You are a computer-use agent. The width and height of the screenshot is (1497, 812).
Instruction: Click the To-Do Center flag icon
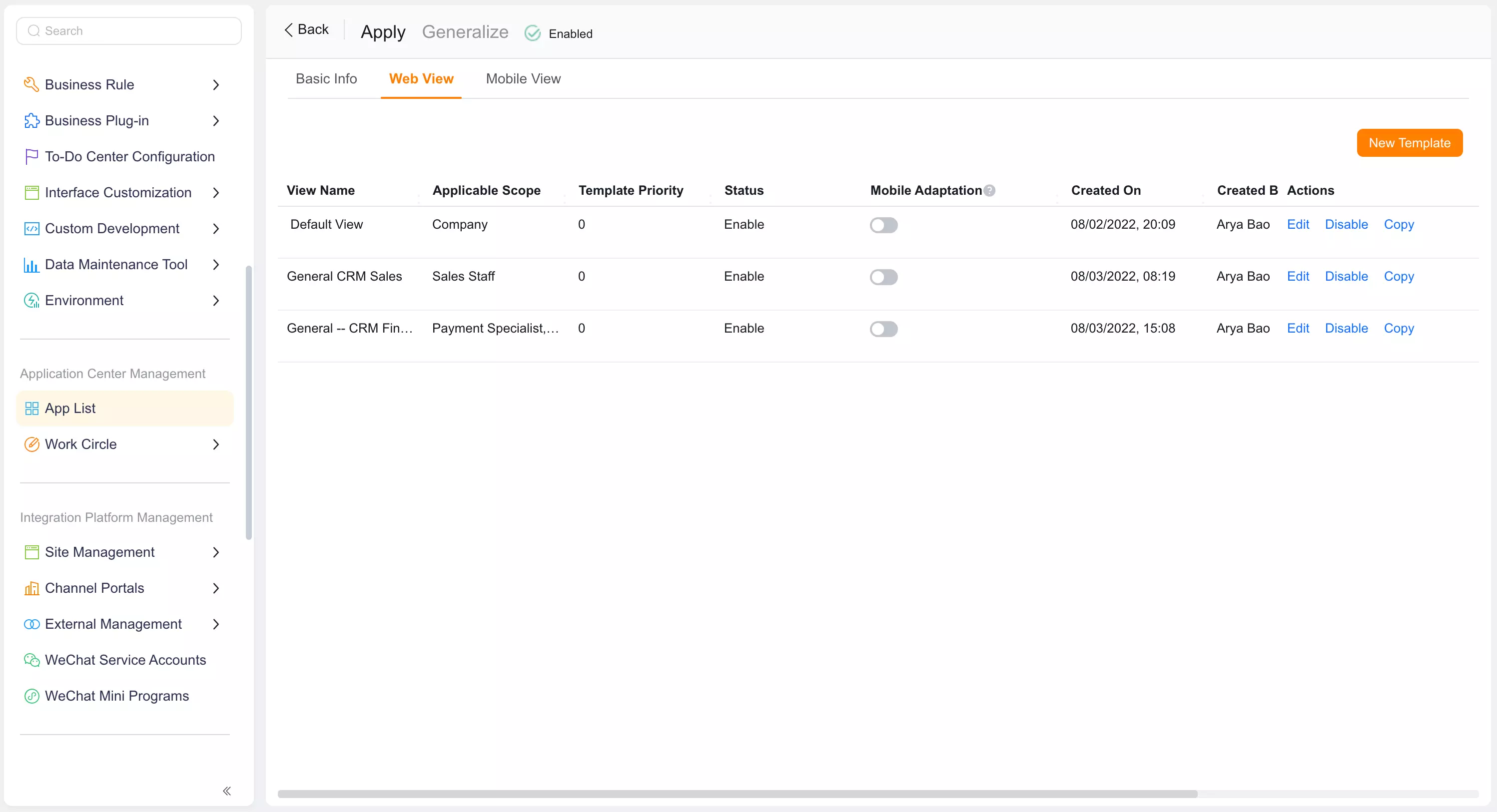coord(31,157)
